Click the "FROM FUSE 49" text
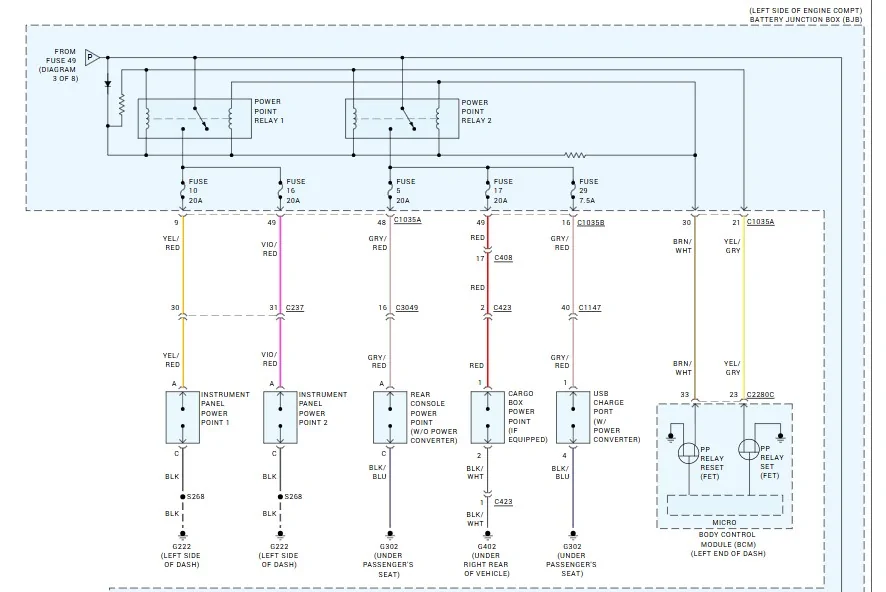 tap(61, 56)
